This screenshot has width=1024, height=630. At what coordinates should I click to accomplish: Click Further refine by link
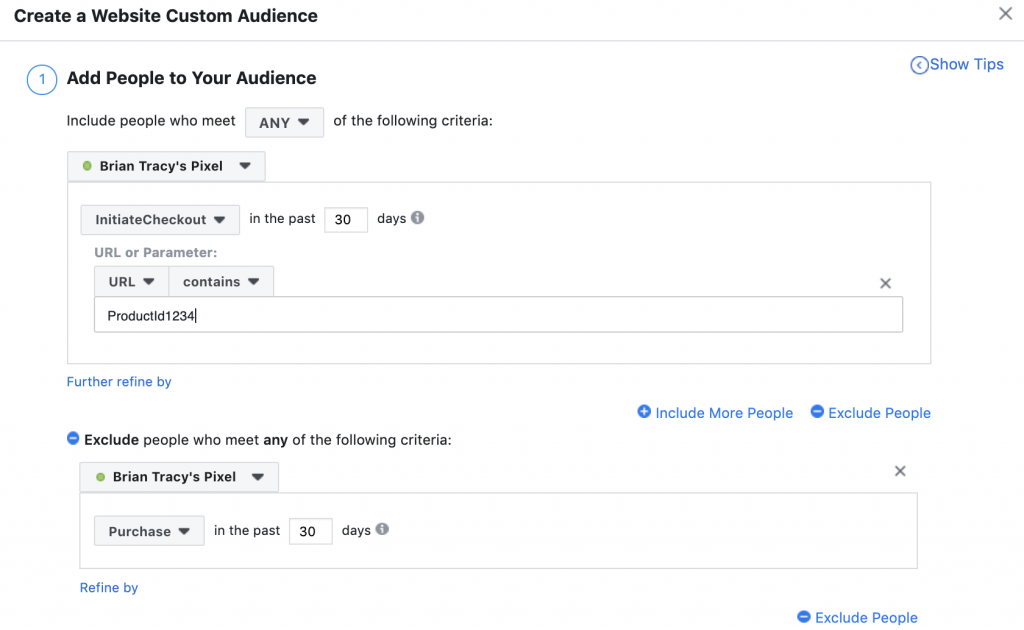(x=119, y=381)
